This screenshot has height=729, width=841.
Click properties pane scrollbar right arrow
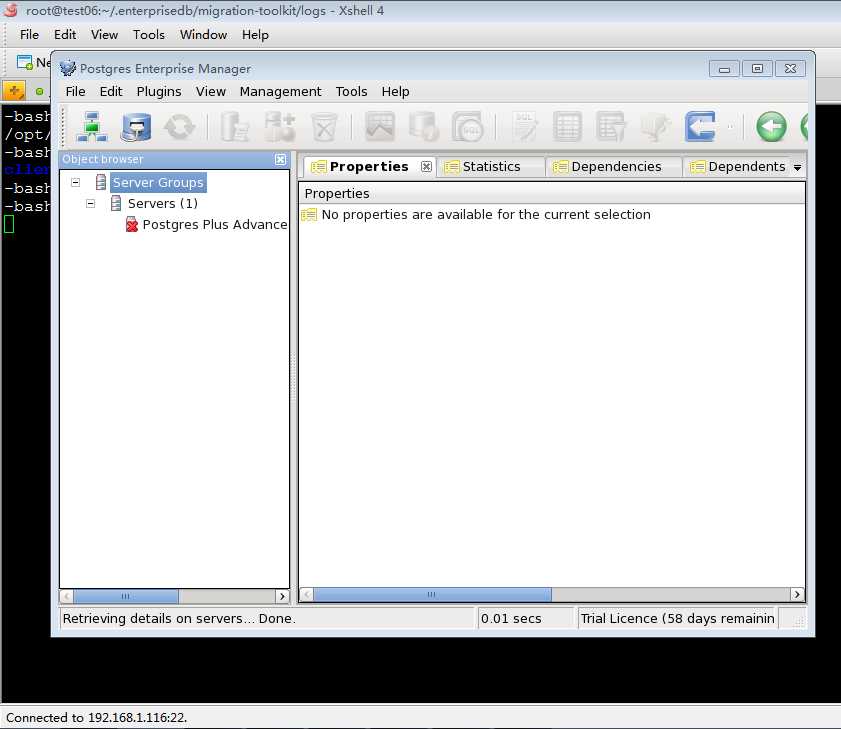797,594
